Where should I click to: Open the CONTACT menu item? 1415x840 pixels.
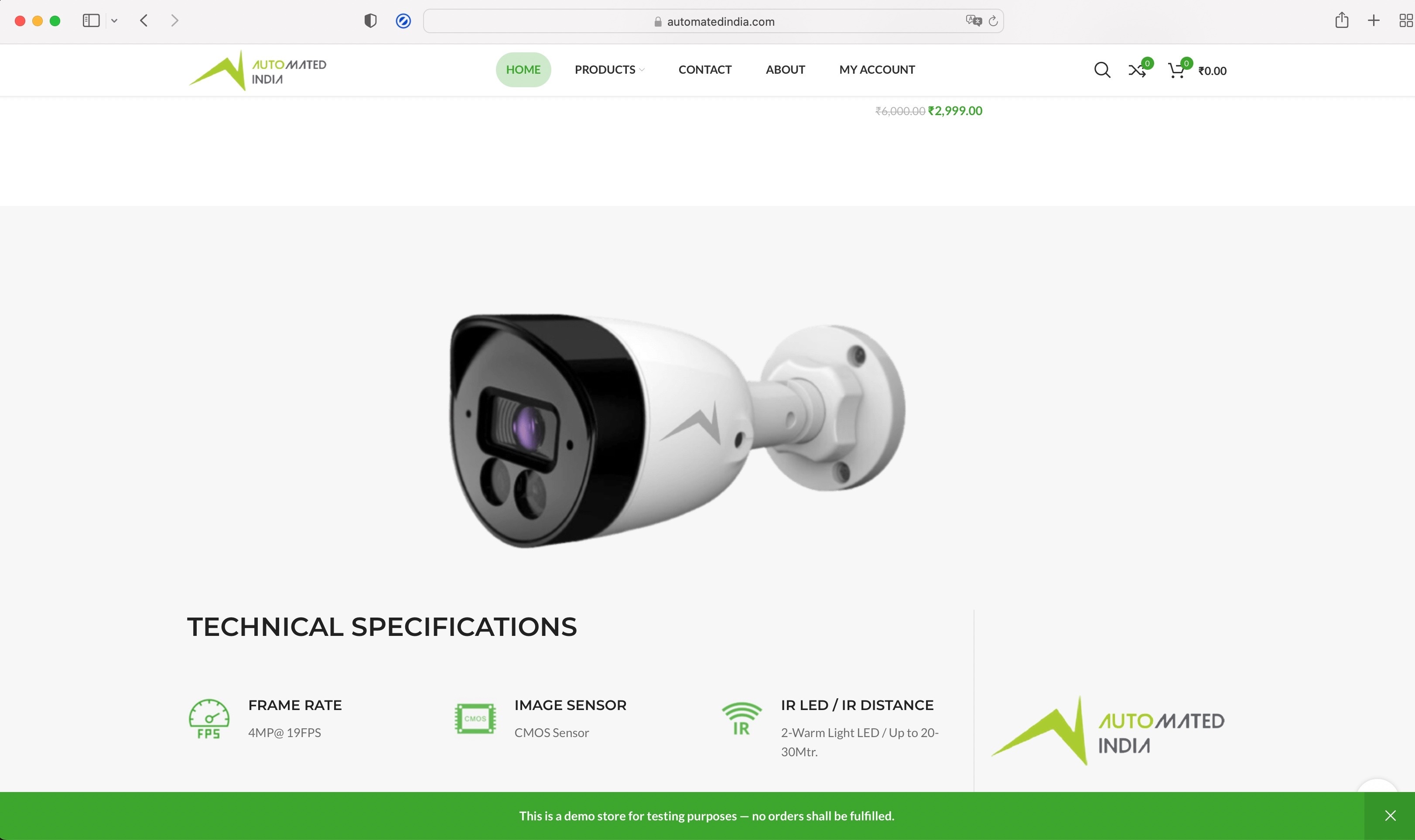[705, 70]
